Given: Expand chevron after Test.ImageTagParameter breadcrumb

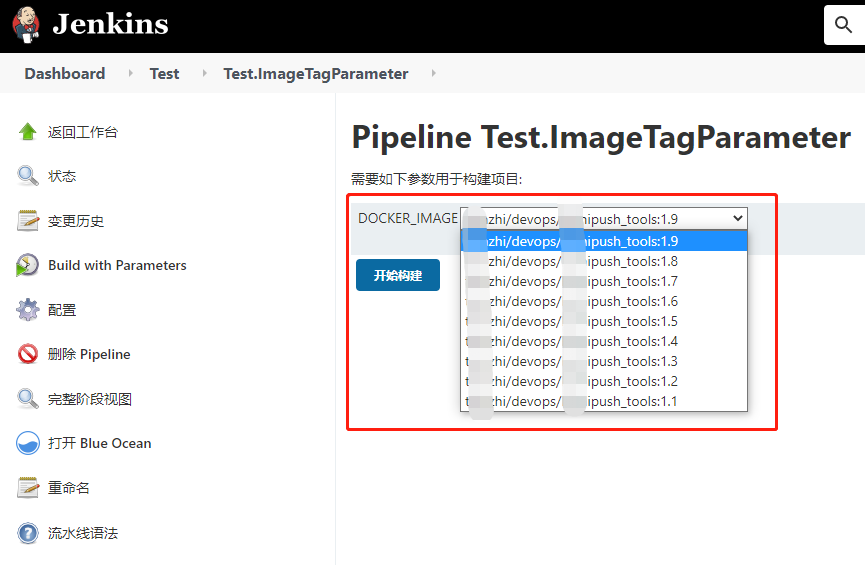Looking at the screenshot, I should click(x=434, y=73).
